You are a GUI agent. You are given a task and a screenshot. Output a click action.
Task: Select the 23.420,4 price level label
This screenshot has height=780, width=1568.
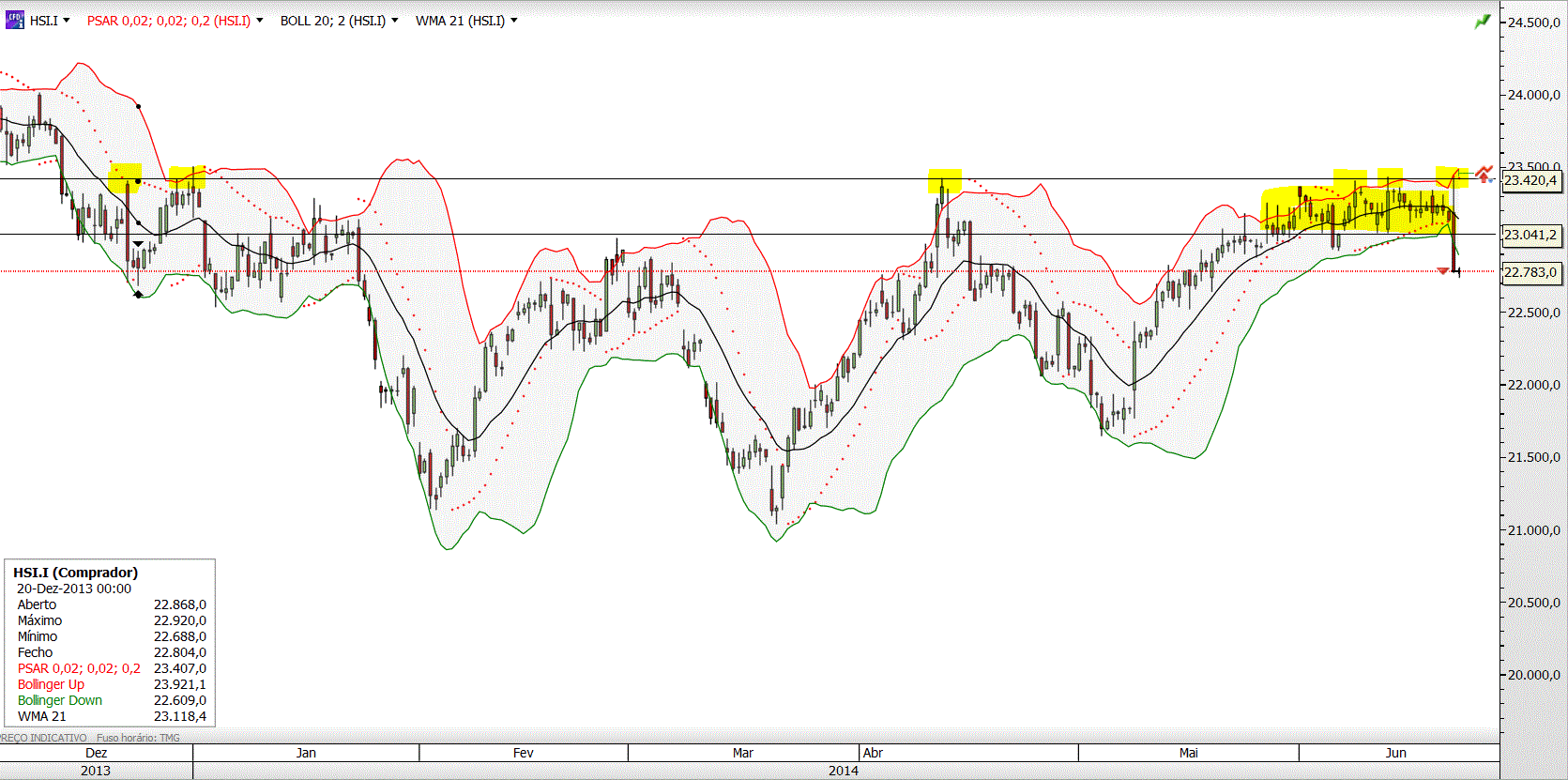tap(1531, 180)
